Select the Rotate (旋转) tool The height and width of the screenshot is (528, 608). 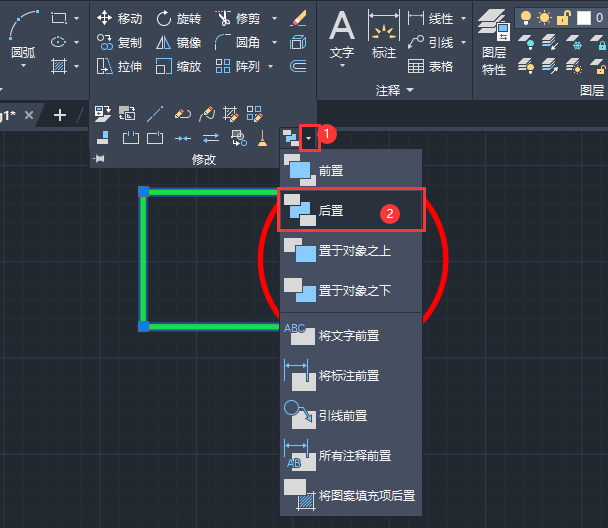[x=178, y=18]
